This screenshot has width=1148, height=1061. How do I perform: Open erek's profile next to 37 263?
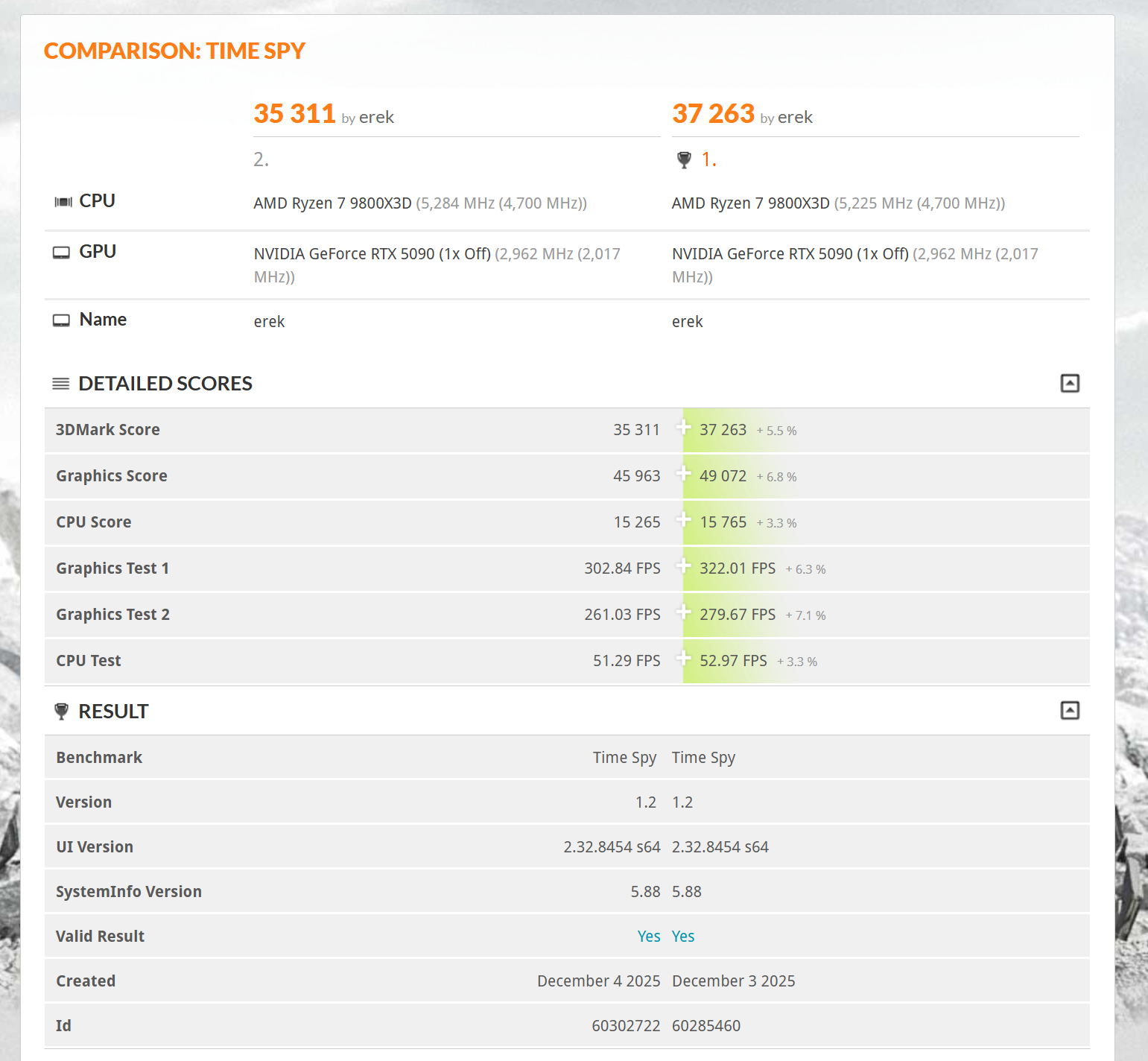[795, 117]
